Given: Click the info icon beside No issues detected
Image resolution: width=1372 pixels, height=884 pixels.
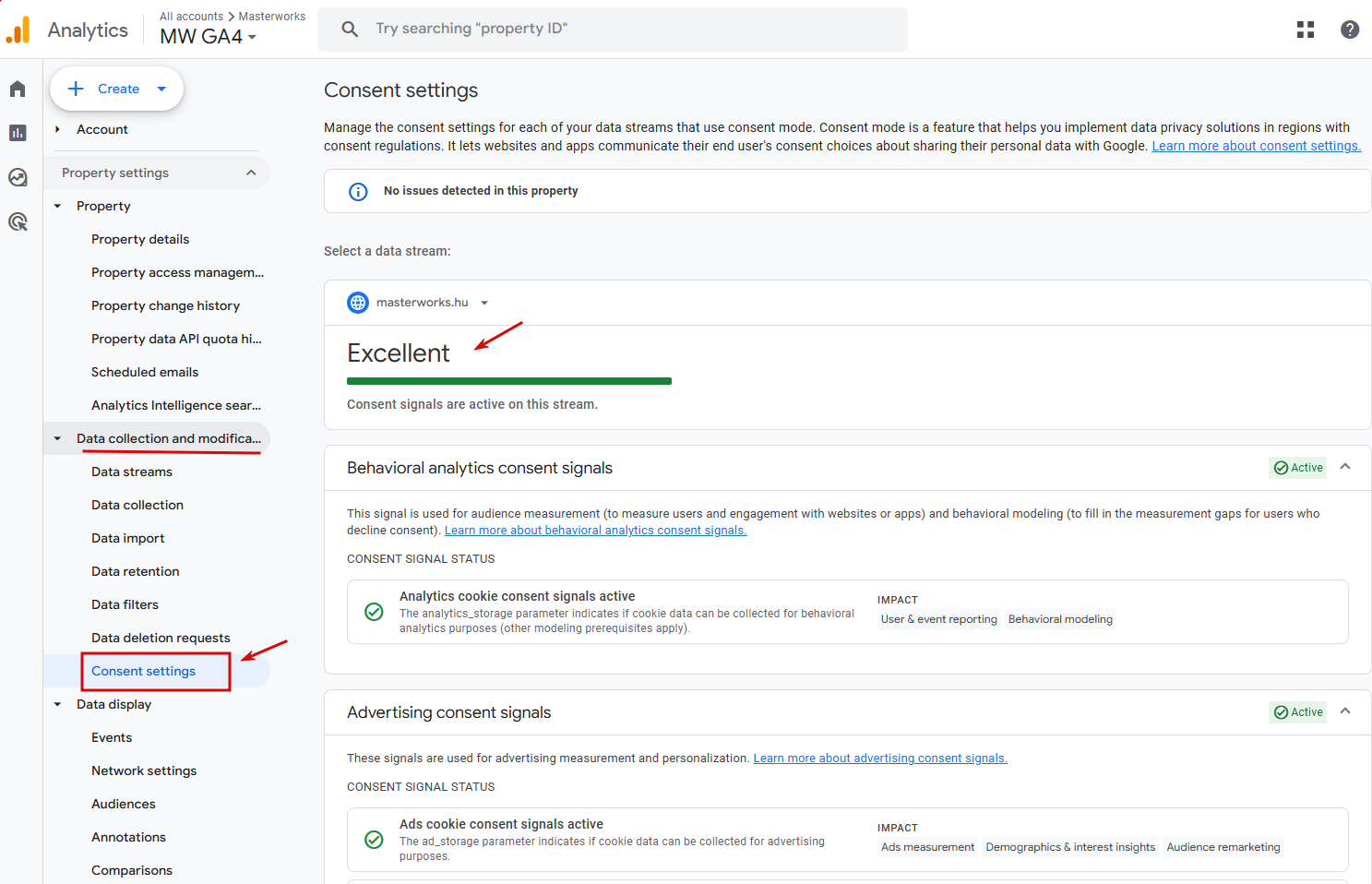Looking at the screenshot, I should [x=358, y=192].
